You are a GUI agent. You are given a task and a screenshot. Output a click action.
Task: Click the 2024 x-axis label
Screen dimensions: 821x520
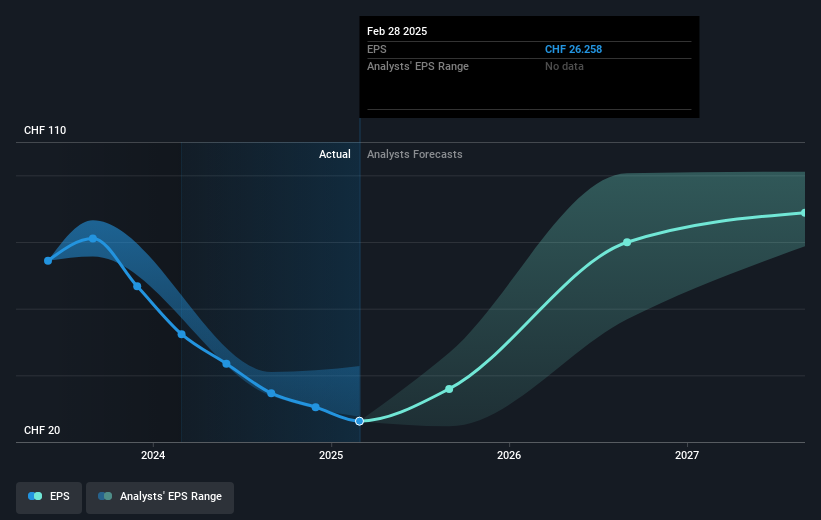[x=153, y=455]
